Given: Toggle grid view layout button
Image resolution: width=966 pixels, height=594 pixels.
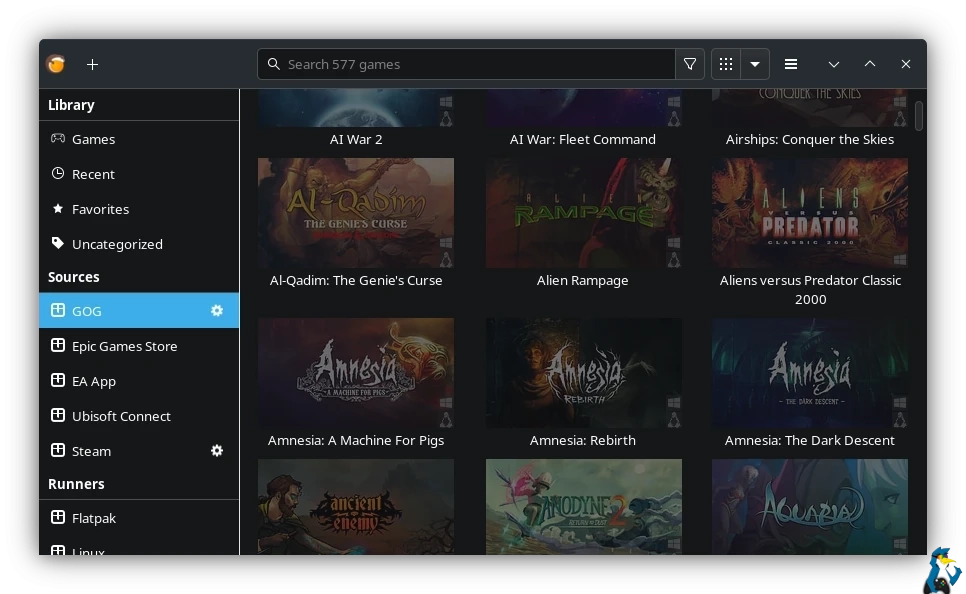Looking at the screenshot, I should (x=726, y=64).
